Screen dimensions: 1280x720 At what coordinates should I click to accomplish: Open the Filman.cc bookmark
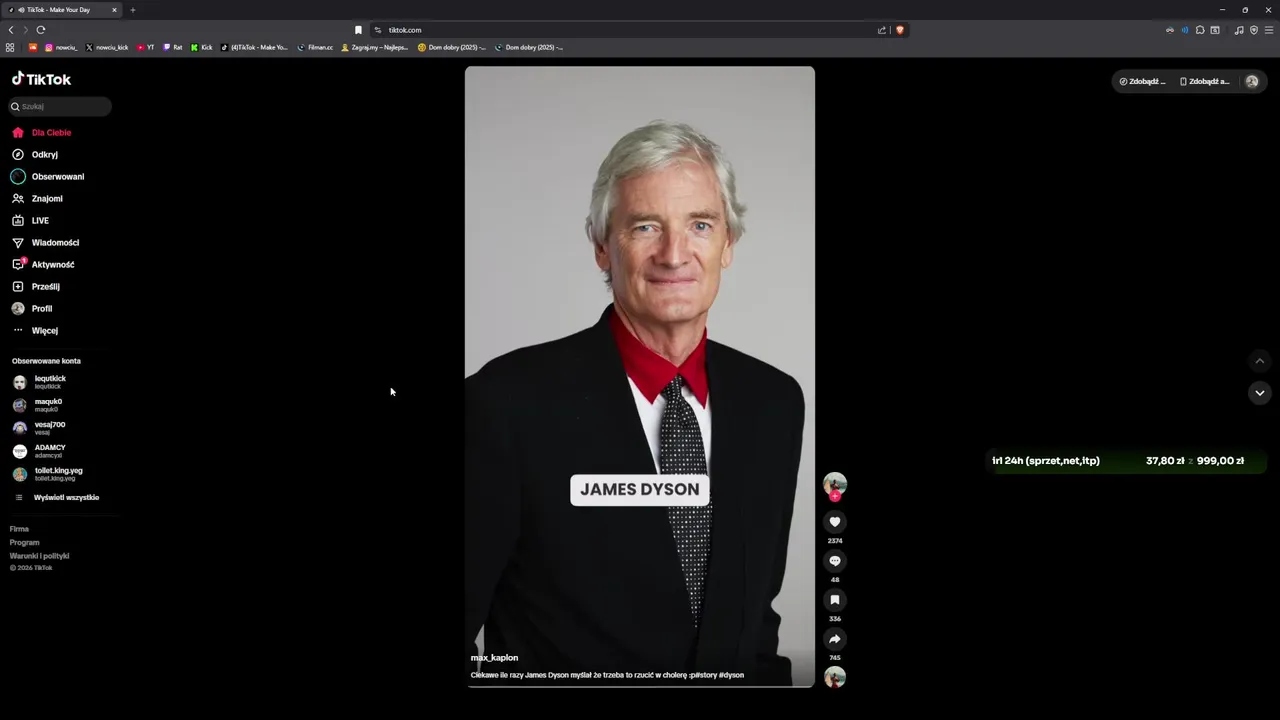tap(316, 47)
